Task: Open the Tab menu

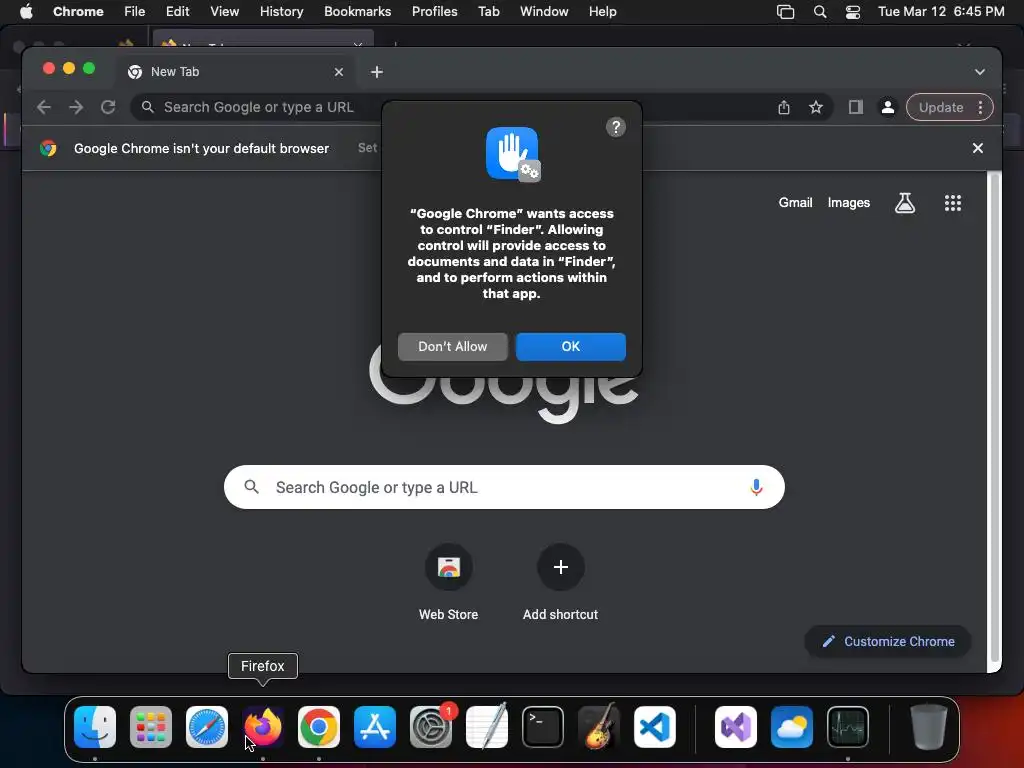Action: (x=488, y=12)
